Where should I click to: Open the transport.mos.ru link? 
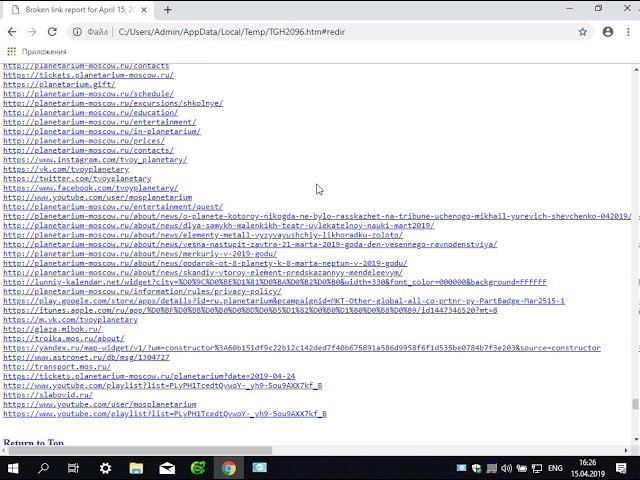pyautogui.click(x=57, y=367)
